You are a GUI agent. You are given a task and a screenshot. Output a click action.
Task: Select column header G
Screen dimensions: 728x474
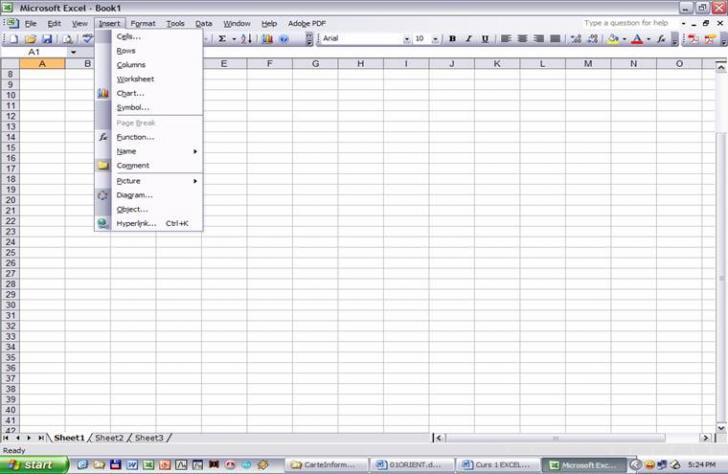point(315,64)
